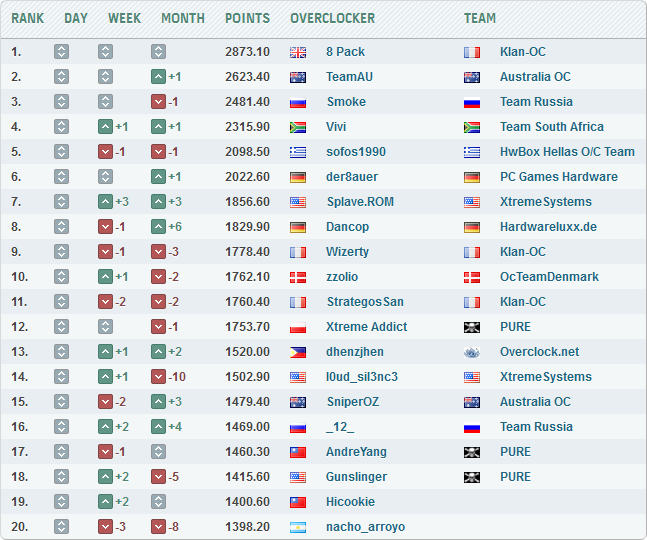
Task: Select the Greek flag icon beside sofos1990
Action: coord(298,152)
